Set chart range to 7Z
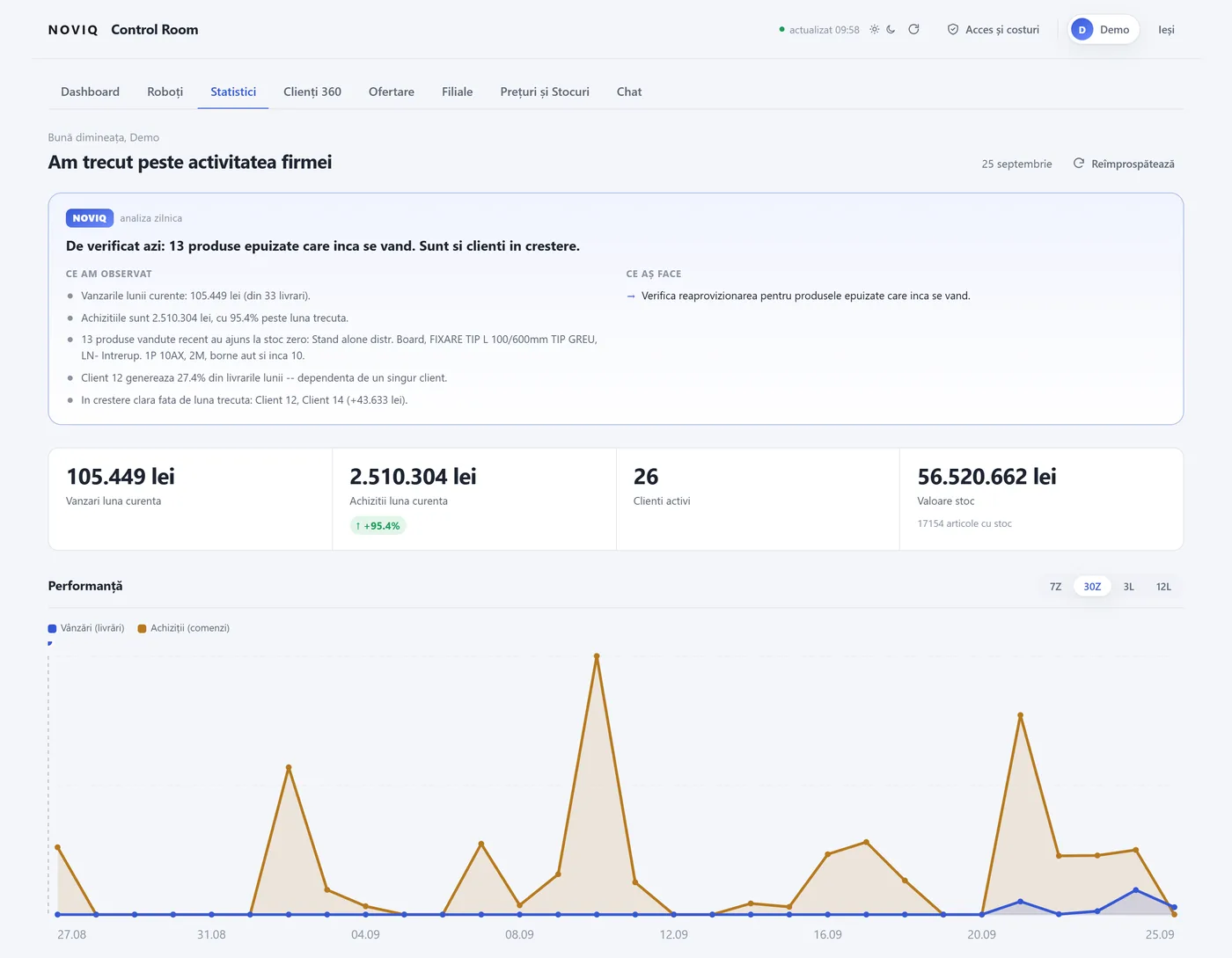1232x958 pixels. click(1056, 587)
